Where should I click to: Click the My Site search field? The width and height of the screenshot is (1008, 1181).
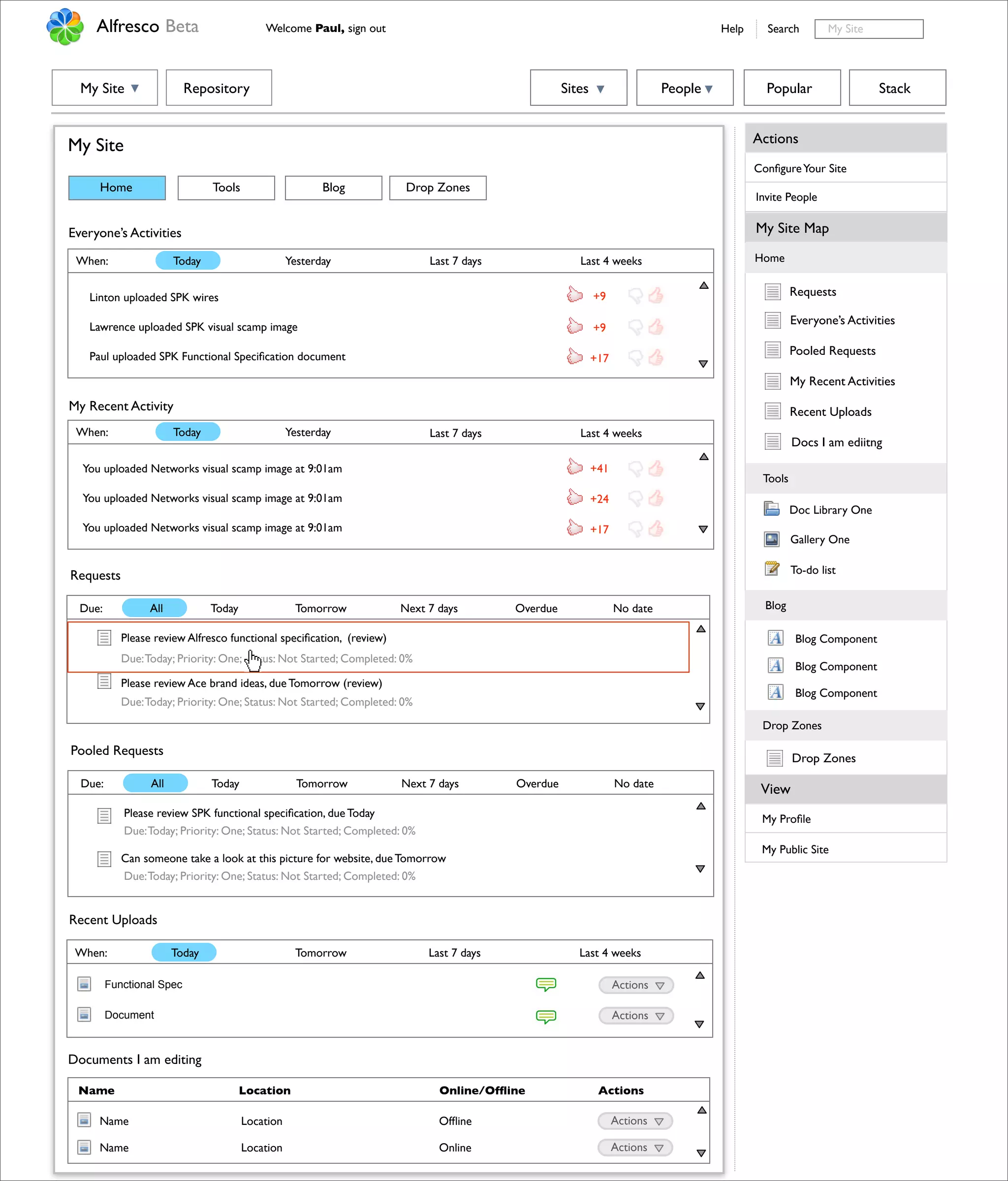(x=869, y=29)
